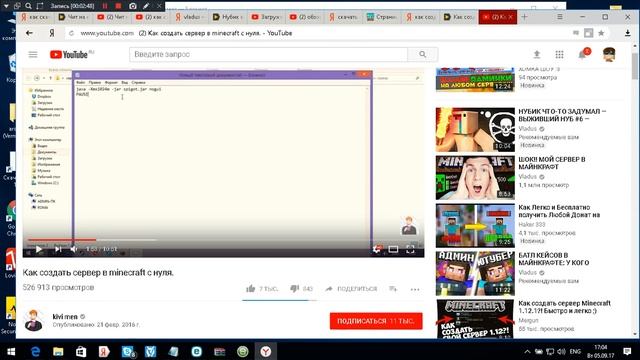640x360 pixels.
Task: Open the YouTube apps grid icon
Action: pyautogui.click(x=560, y=54)
